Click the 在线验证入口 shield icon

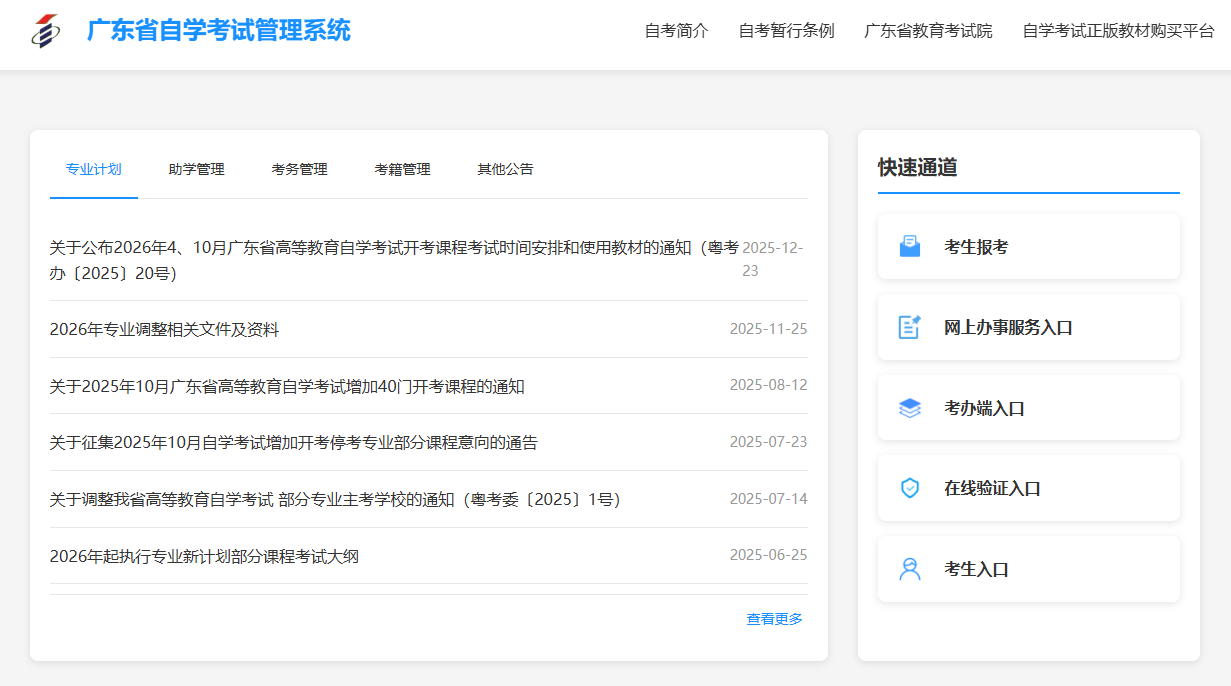[909, 488]
